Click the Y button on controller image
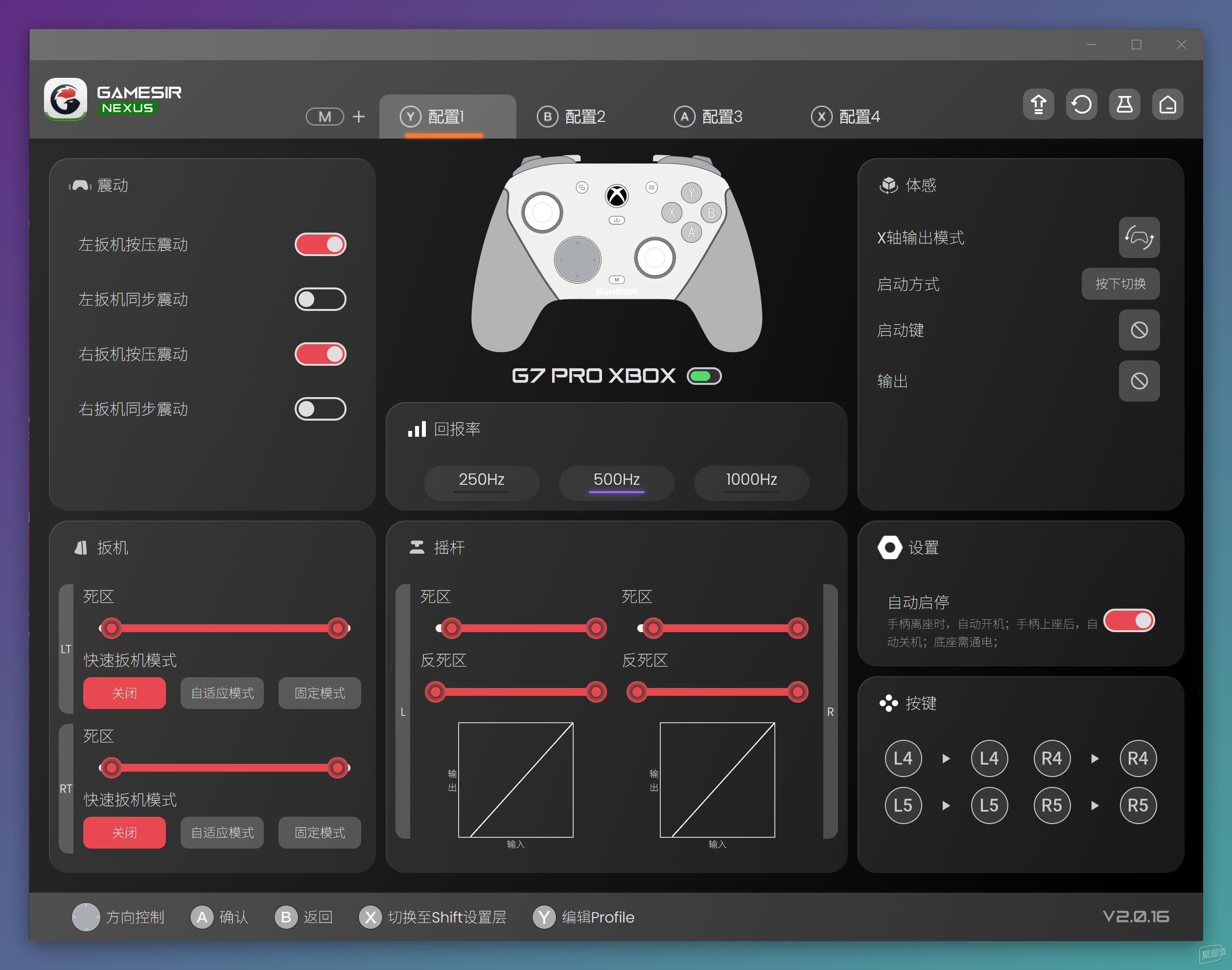The height and width of the screenshot is (970, 1232). (x=691, y=193)
